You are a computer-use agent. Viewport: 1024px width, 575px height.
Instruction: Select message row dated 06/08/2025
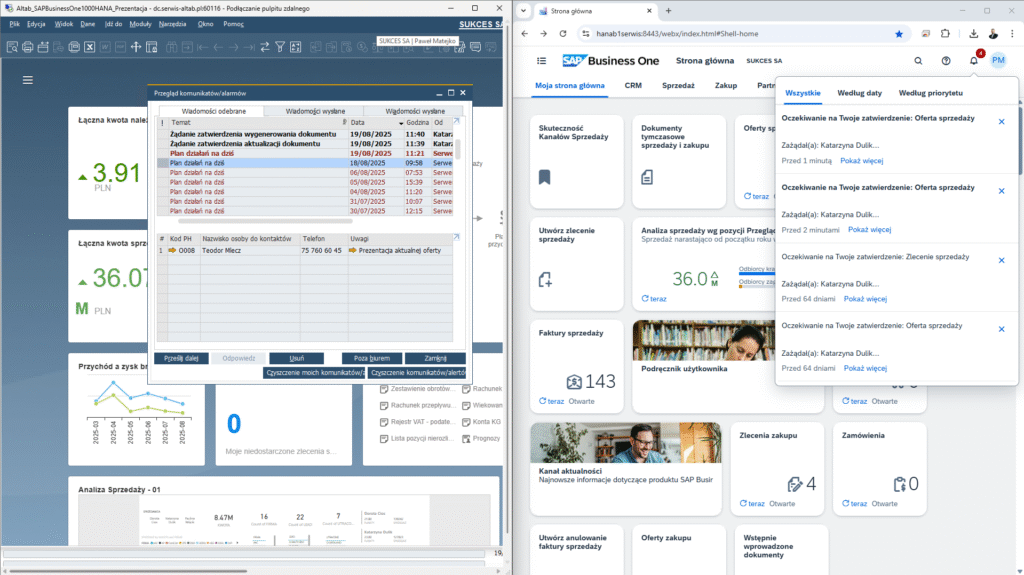306,172
